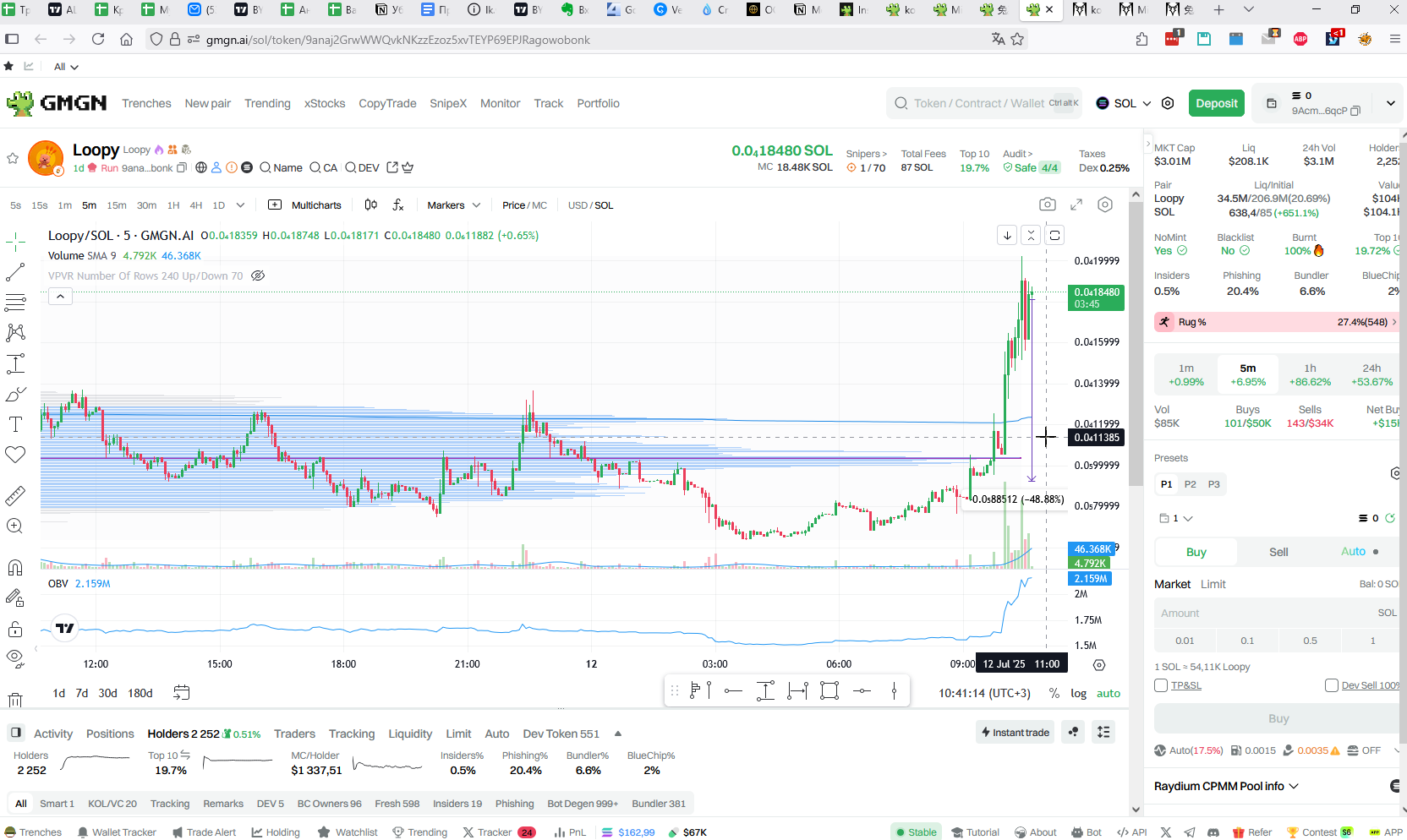Image resolution: width=1407 pixels, height=840 pixels.
Task: Open the Liquidity tab
Action: [x=410, y=734]
